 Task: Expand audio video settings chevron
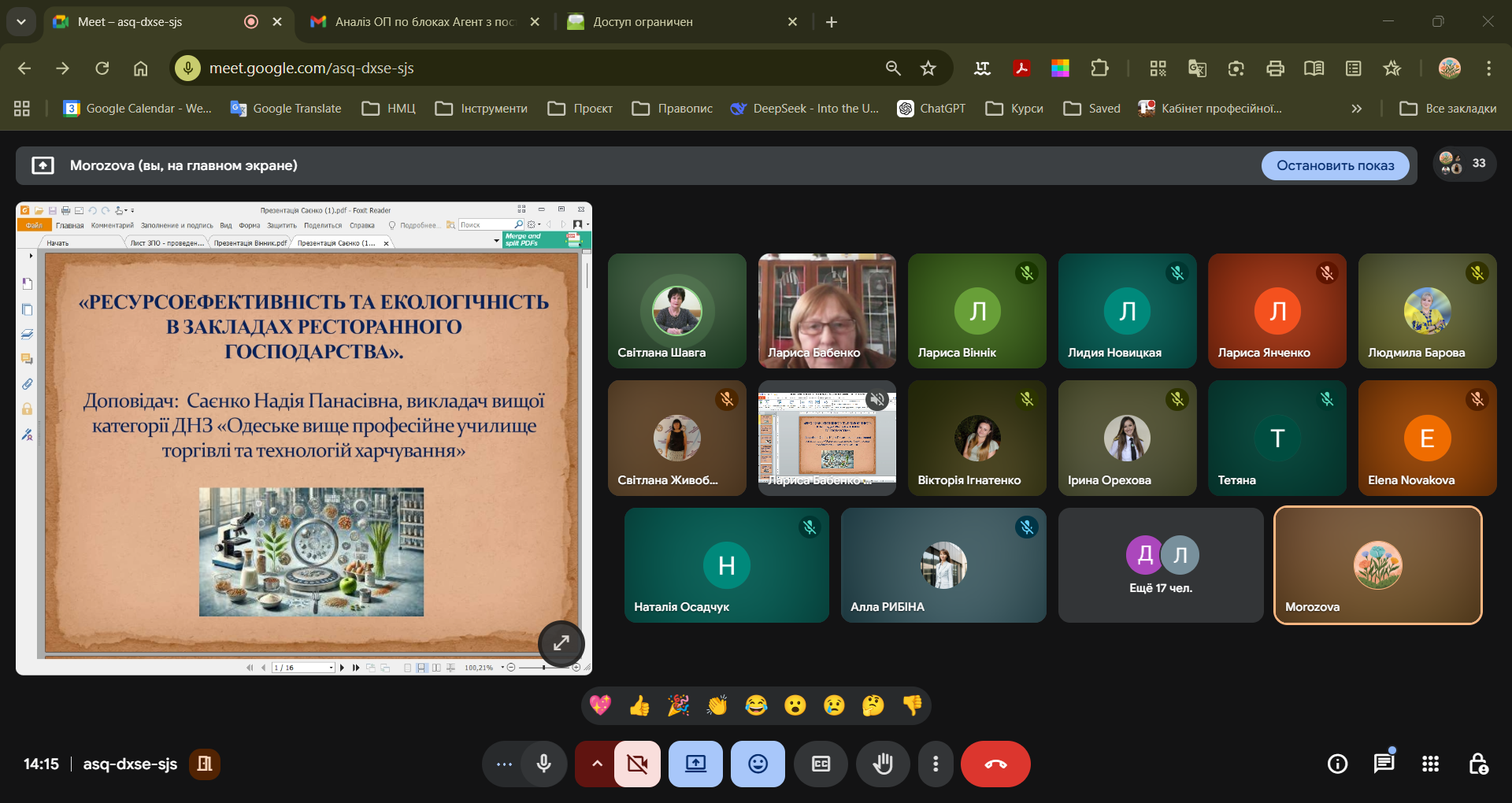pyautogui.click(x=596, y=764)
